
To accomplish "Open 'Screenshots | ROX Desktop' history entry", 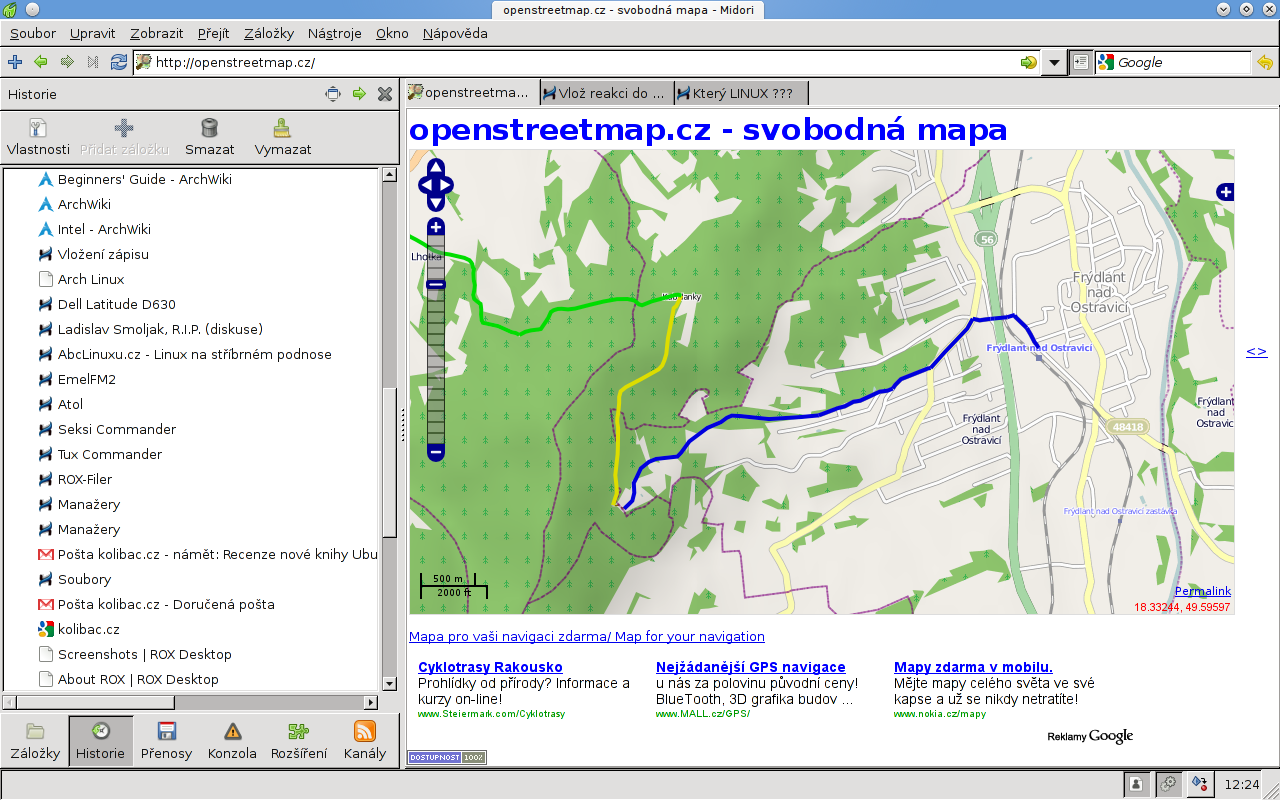I will click(144, 654).
